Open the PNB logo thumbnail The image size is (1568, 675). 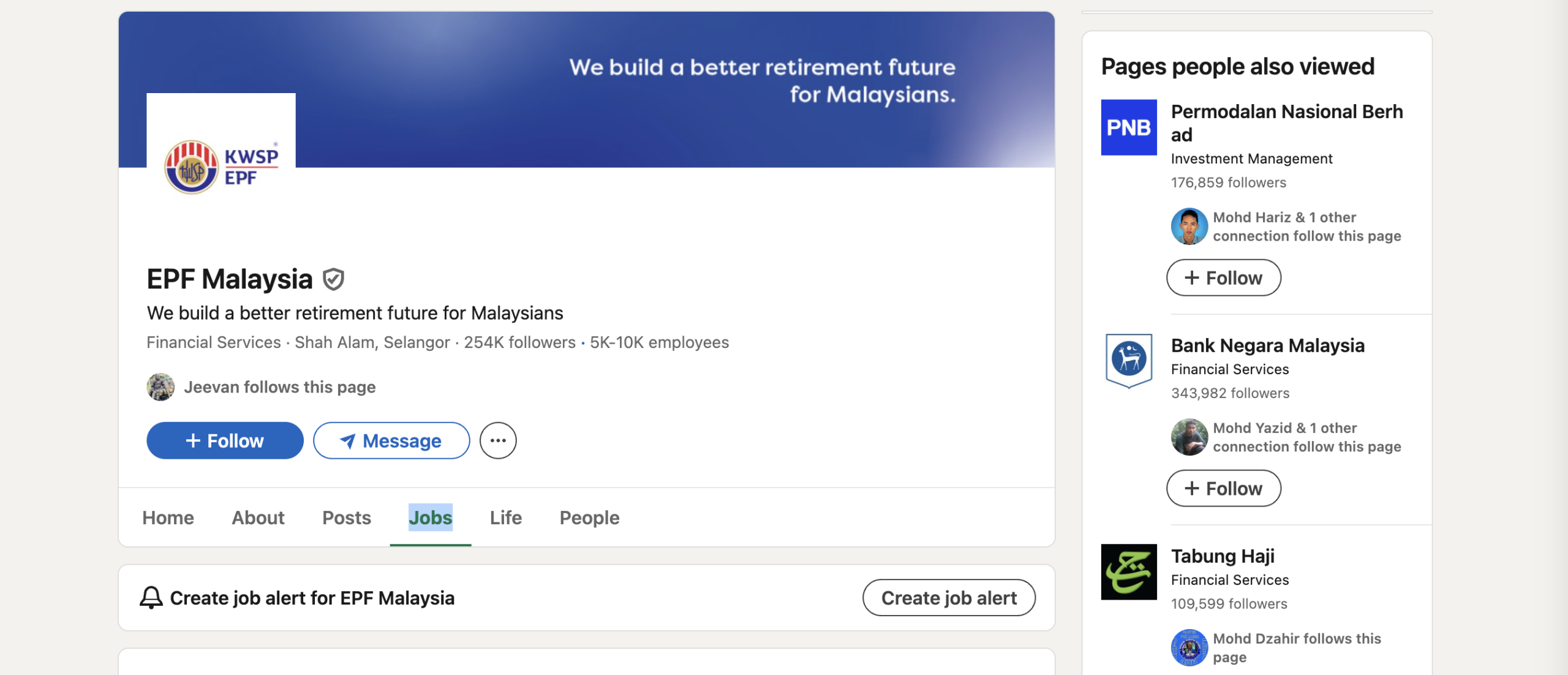pos(1129,127)
